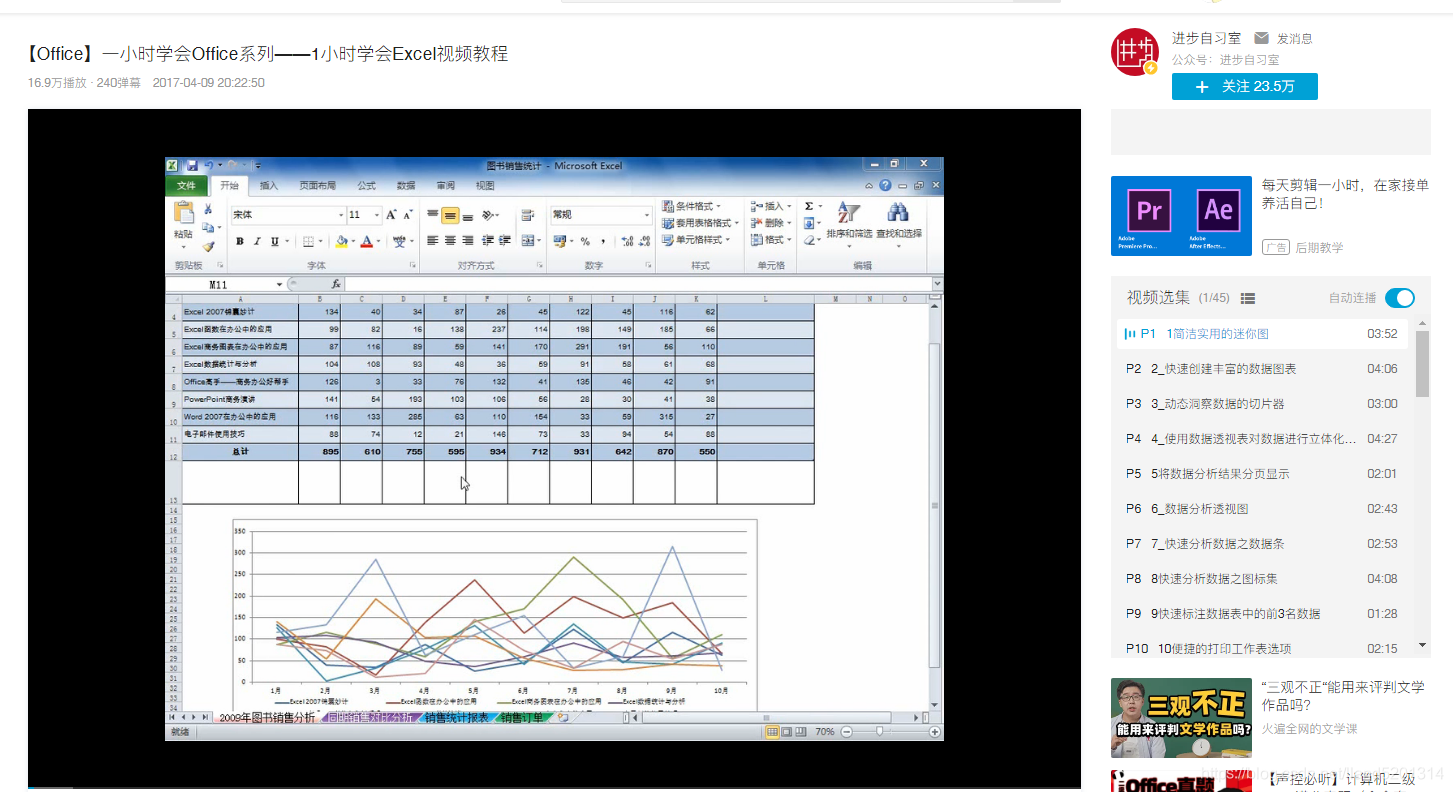Viewport: 1453px width, 792px height.
Task: Click the zoom in plus icon
Action: tap(933, 732)
